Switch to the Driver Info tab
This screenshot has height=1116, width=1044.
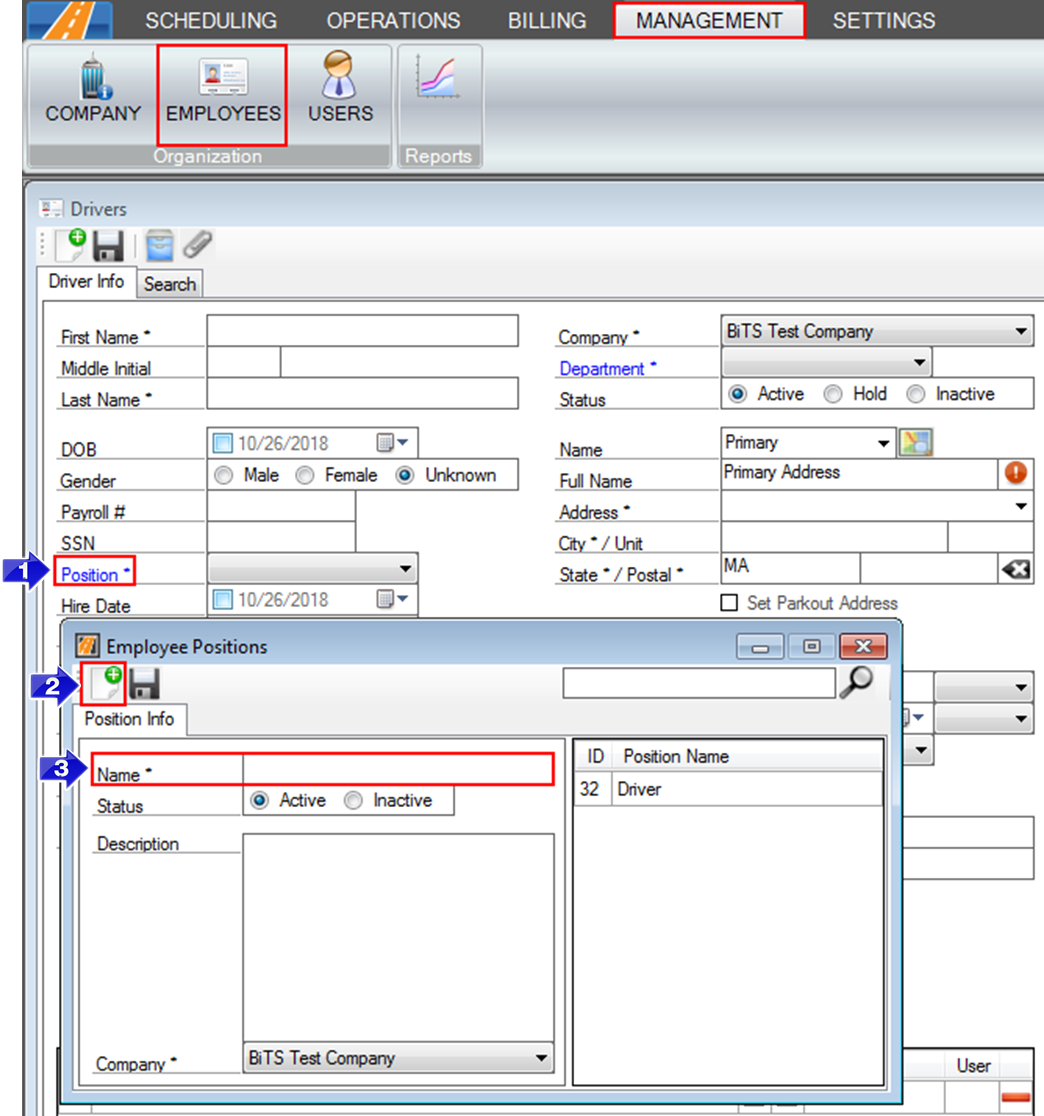(86, 282)
